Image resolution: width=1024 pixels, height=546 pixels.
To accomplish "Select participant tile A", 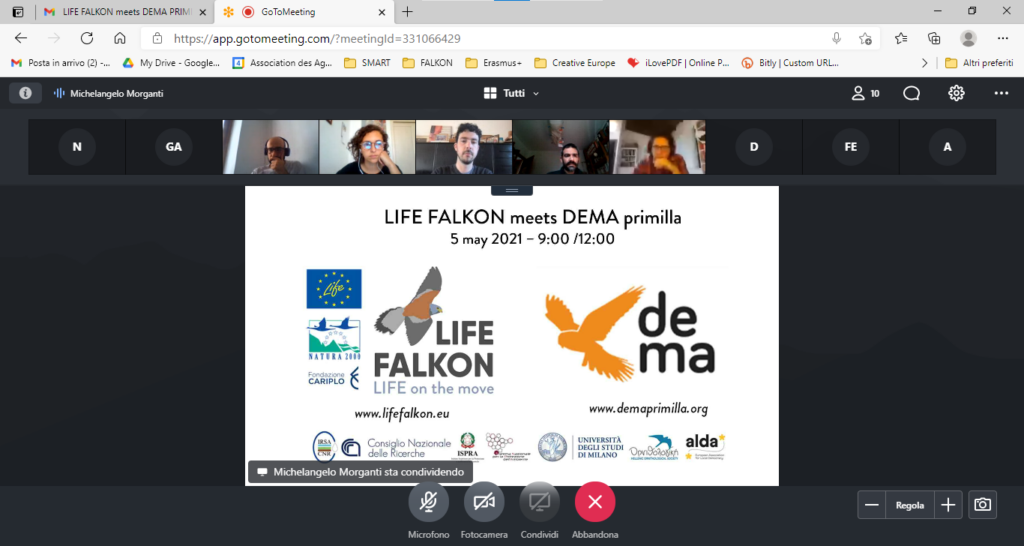I will [x=947, y=147].
